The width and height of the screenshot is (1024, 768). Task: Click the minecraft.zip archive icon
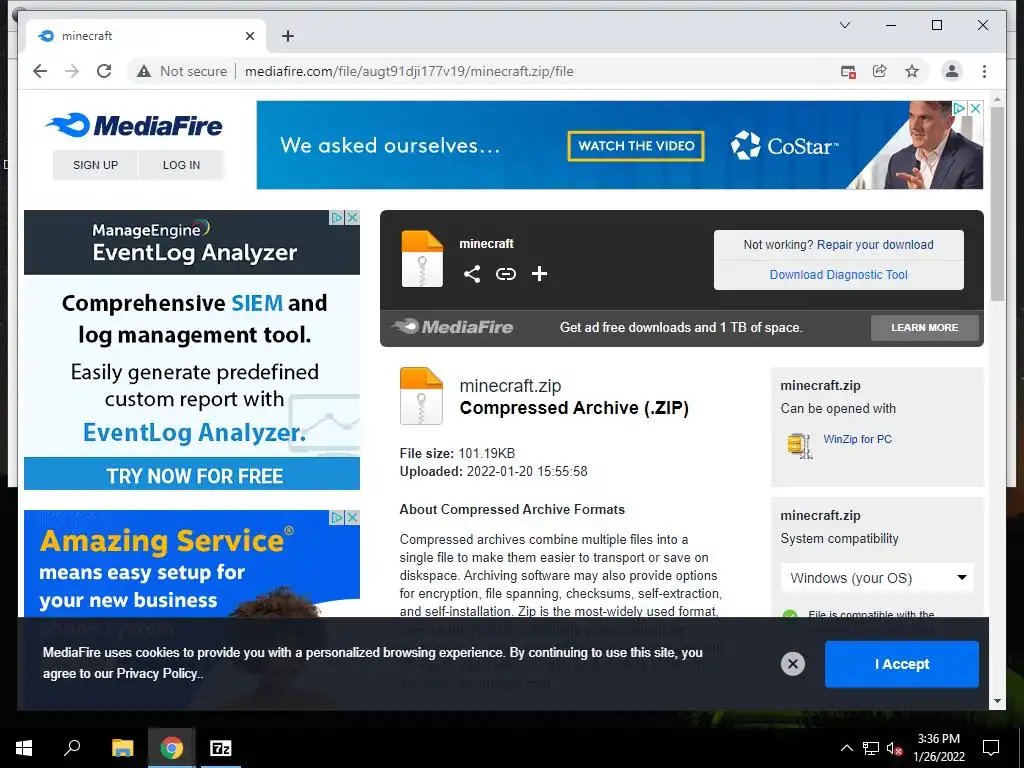click(x=421, y=396)
